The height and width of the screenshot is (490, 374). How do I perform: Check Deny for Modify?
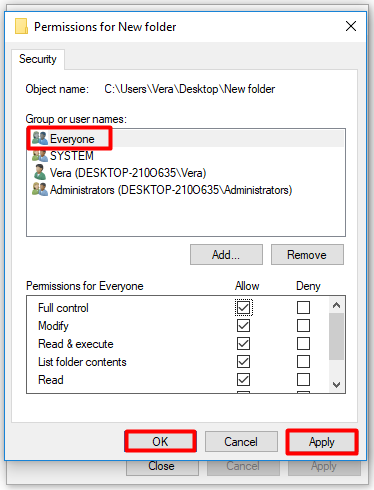(303, 325)
